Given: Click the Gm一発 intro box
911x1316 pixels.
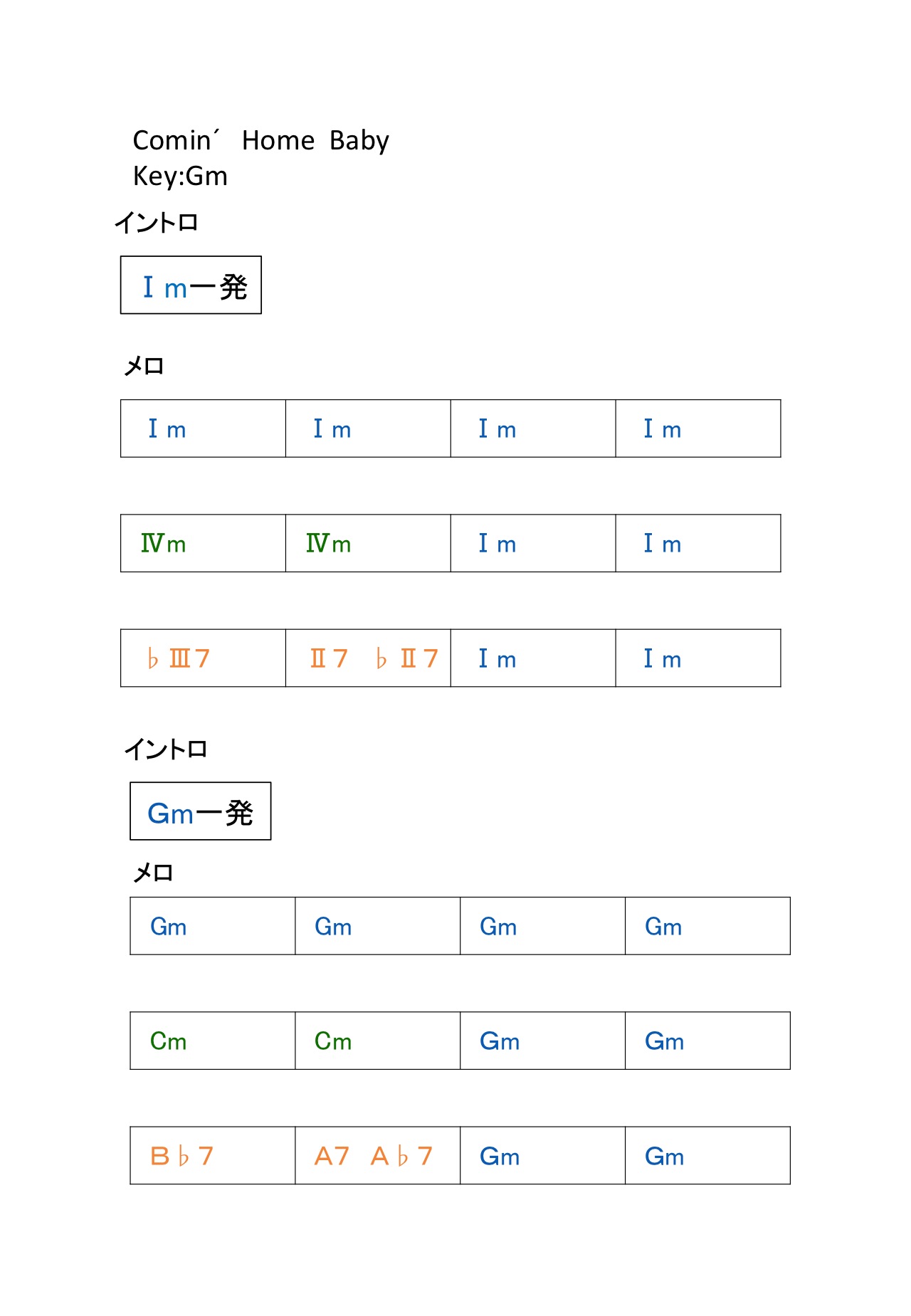Looking at the screenshot, I should pyautogui.click(x=201, y=811).
